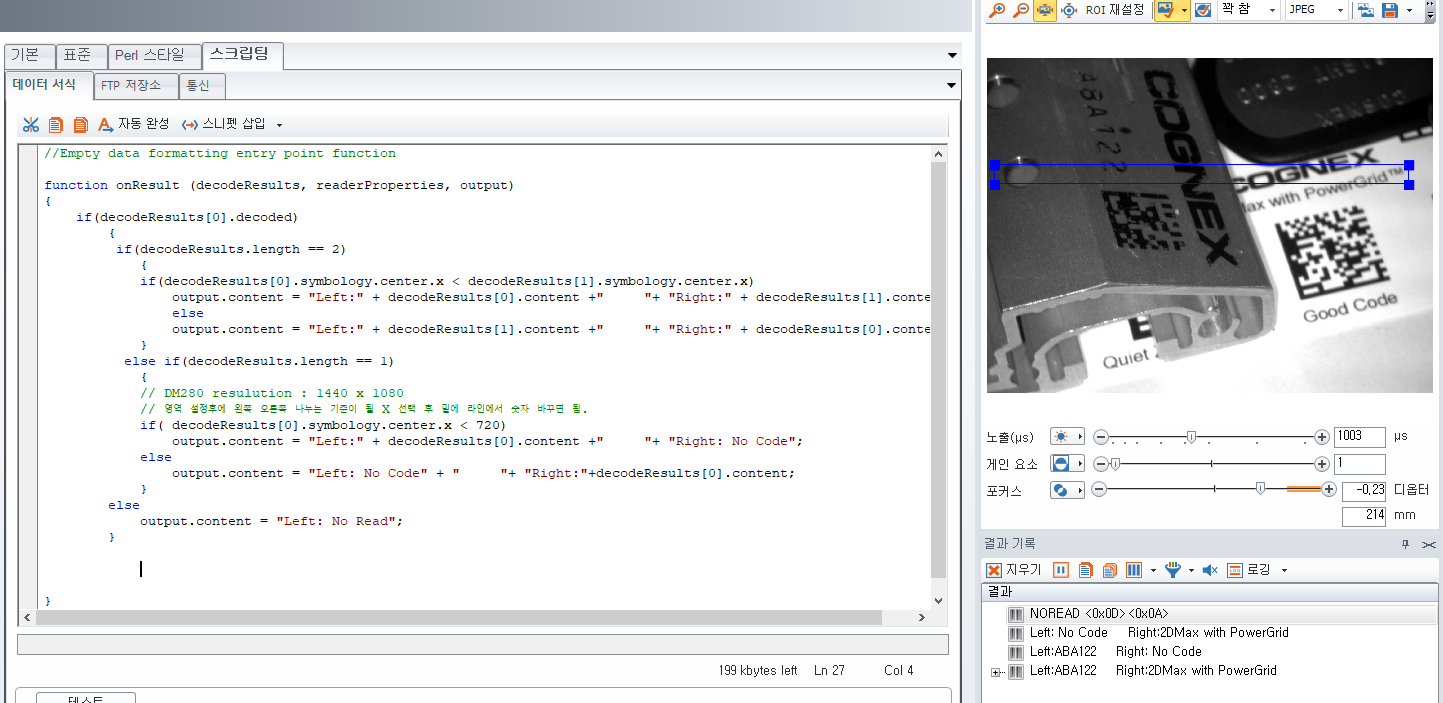Click the copy all results icon

tap(1109, 570)
